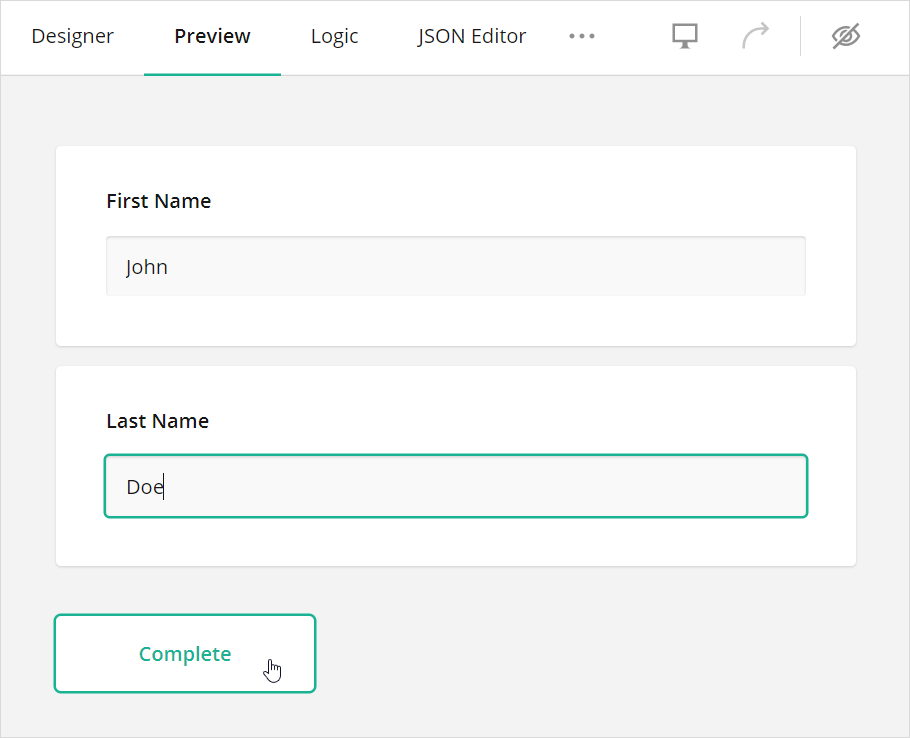This screenshot has width=910, height=738.
Task: Switch to the Designer tab
Action: 72,36
